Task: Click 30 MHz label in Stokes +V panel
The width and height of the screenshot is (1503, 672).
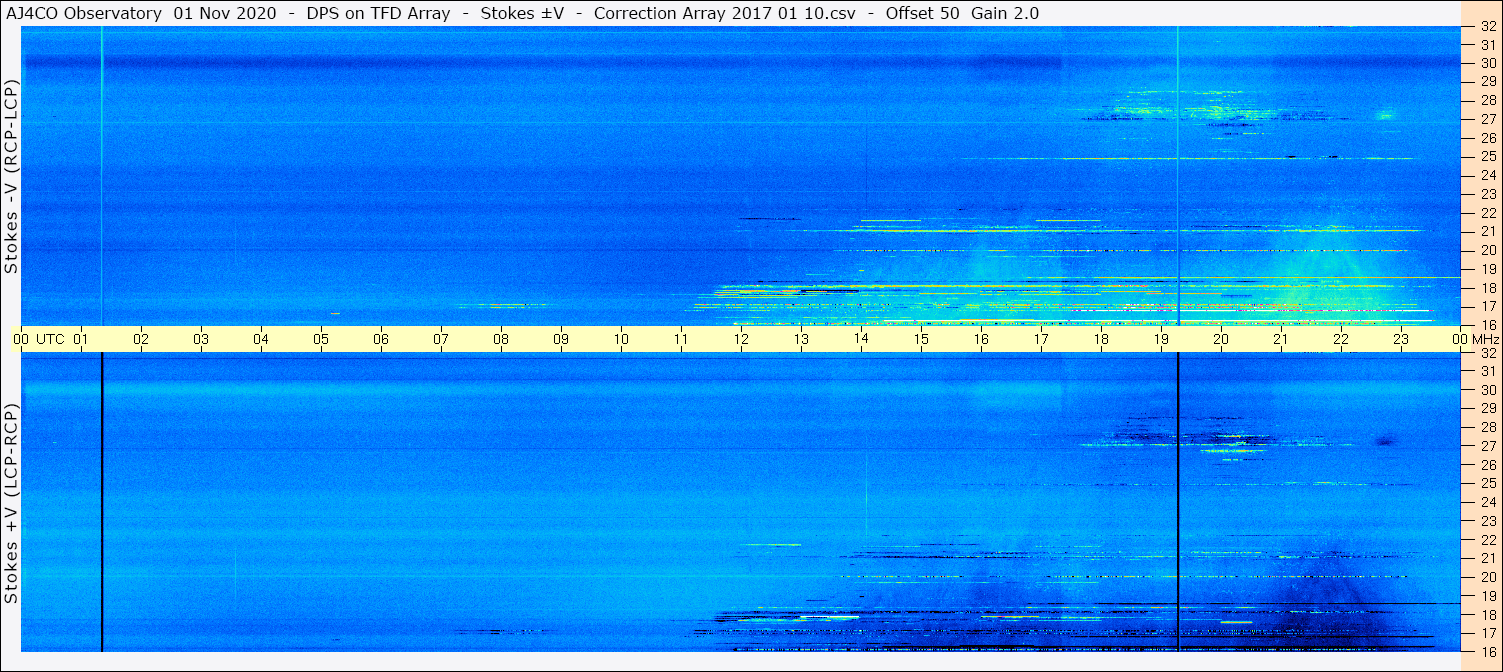Action: pos(1488,390)
